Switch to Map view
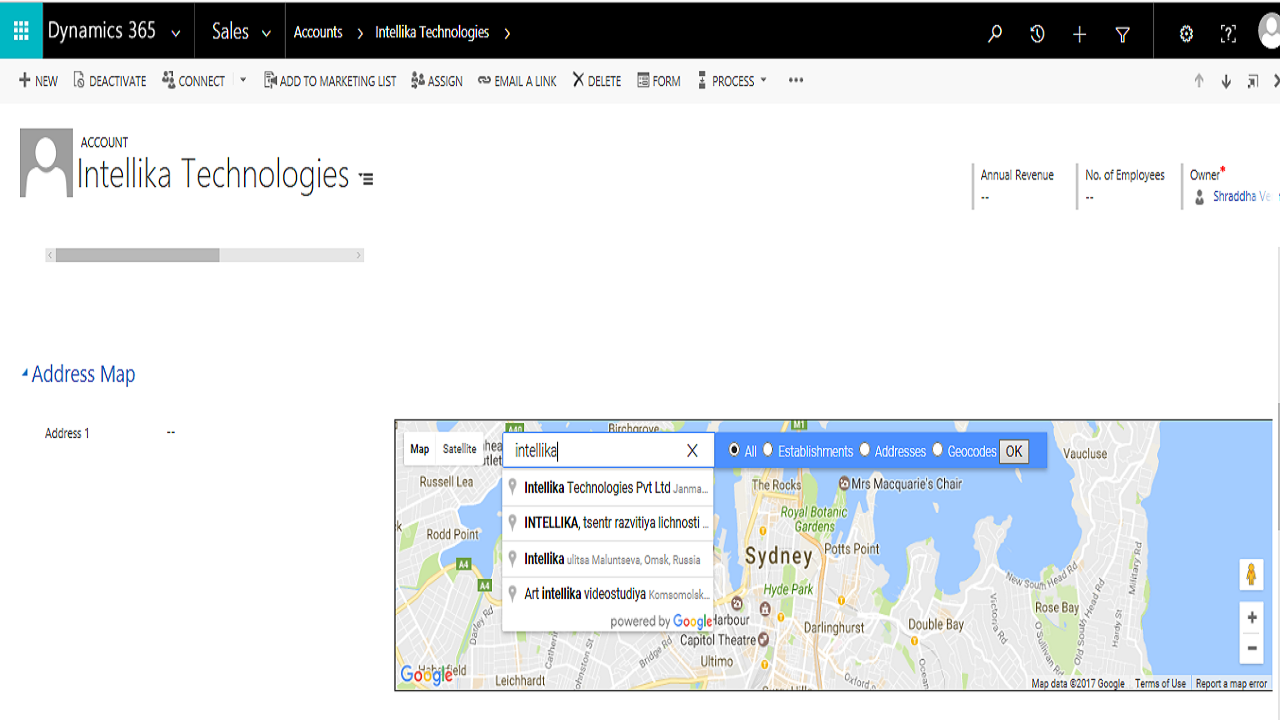The width and height of the screenshot is (1280, 720). 420,449
